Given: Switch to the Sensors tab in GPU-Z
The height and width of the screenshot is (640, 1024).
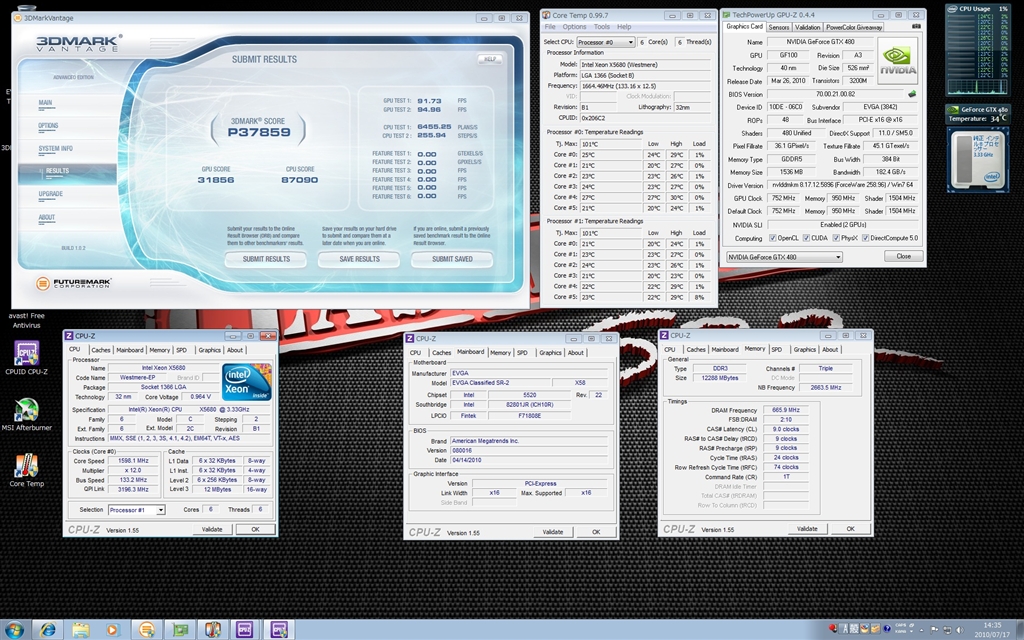Looking at the screenshot, I should coord(778,27).
